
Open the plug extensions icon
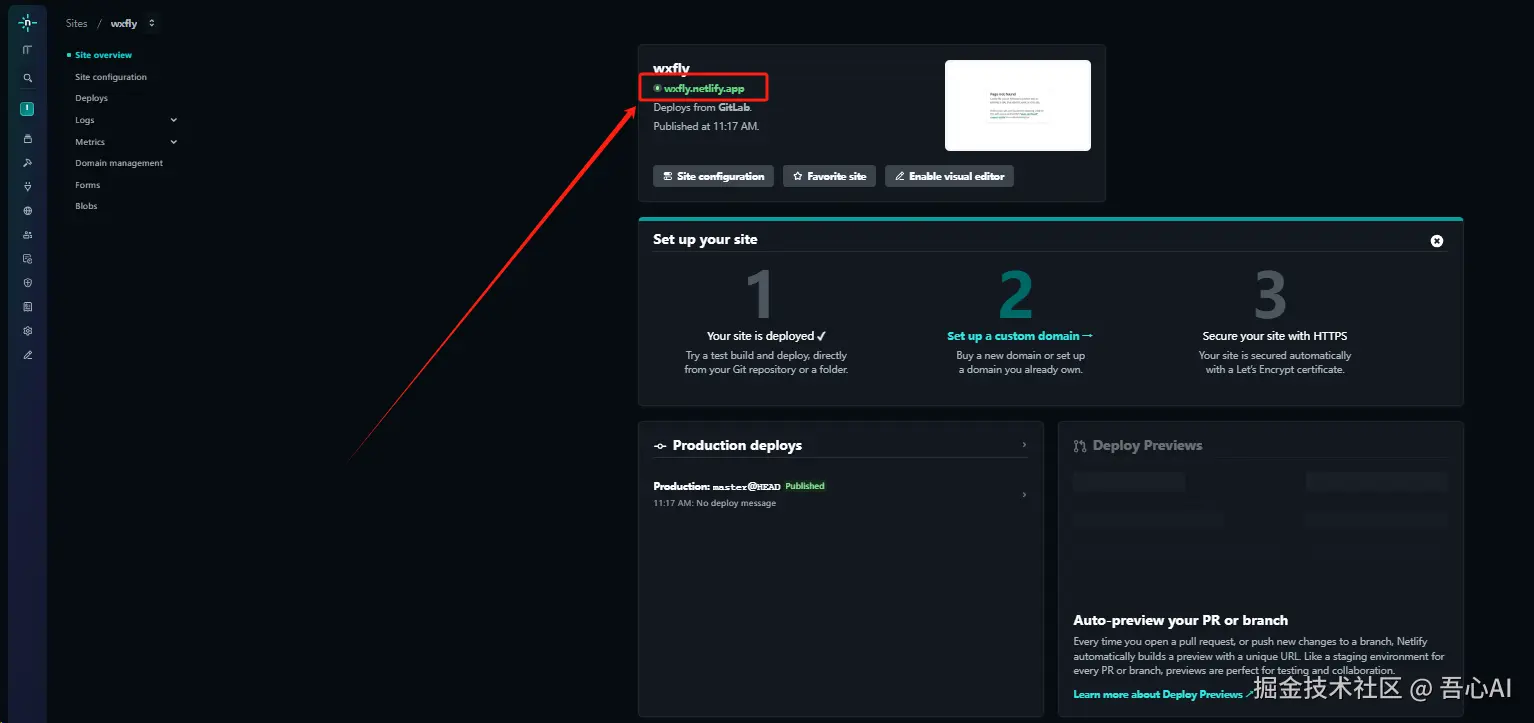click(x=28, y=187)
